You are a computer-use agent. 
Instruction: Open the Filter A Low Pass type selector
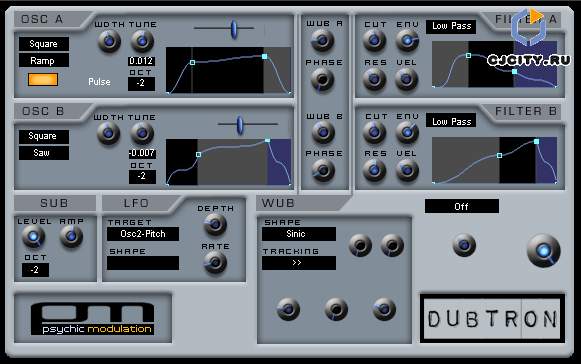point(451,26)
